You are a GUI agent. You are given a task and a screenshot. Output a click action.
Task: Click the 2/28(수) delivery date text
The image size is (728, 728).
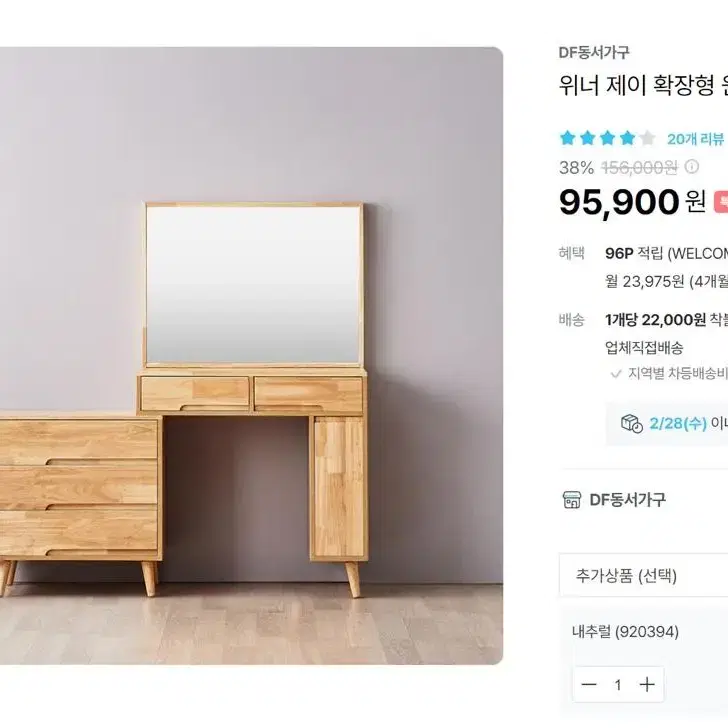(678, 423)
